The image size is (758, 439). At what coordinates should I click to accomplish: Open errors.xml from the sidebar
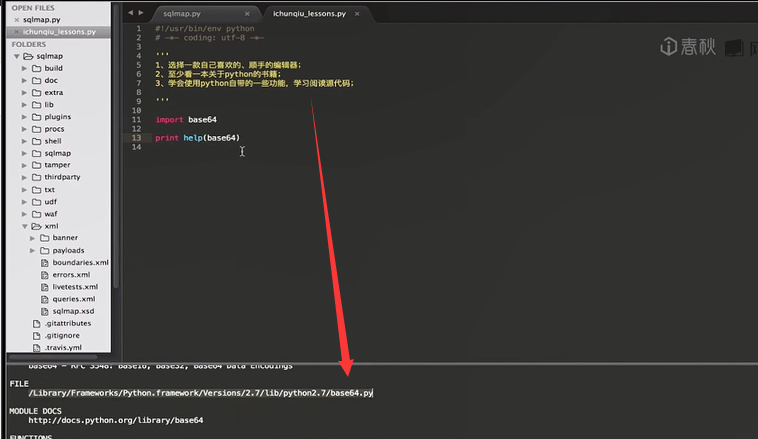(71, 275)
